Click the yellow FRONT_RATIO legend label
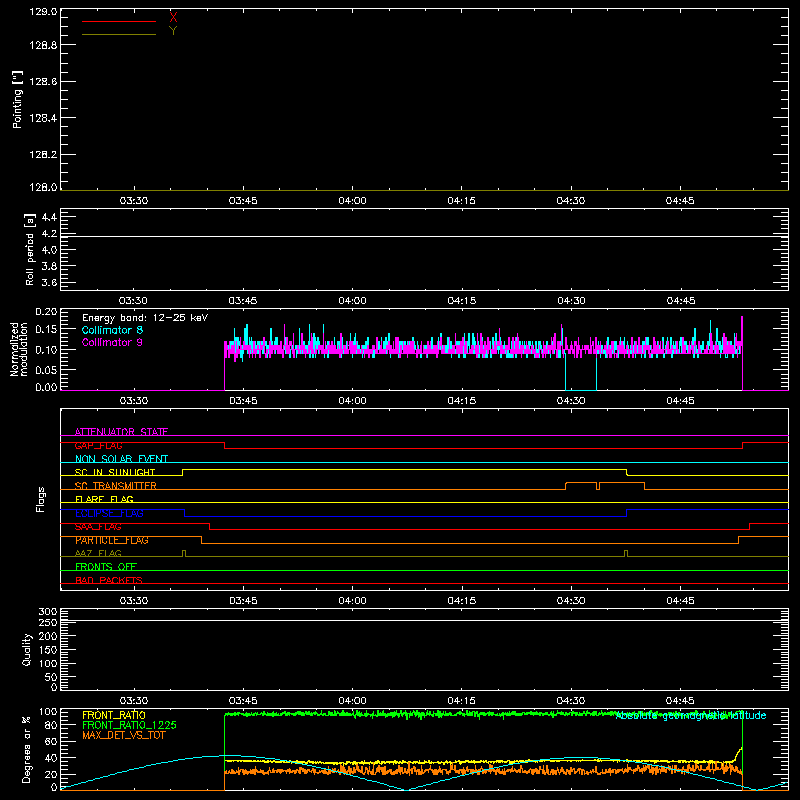The image size is (800, 800). point(114,715)
